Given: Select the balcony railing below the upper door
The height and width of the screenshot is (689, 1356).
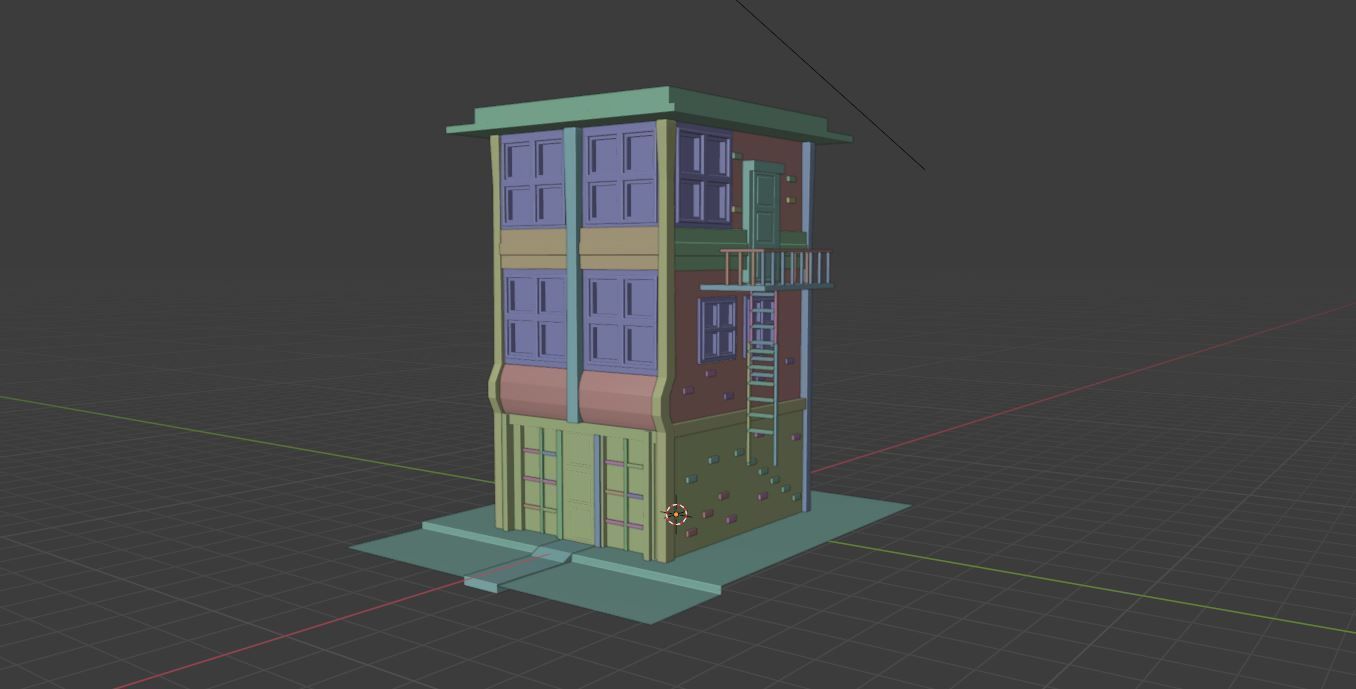Looking at the screenshot, I should (778, 268).
